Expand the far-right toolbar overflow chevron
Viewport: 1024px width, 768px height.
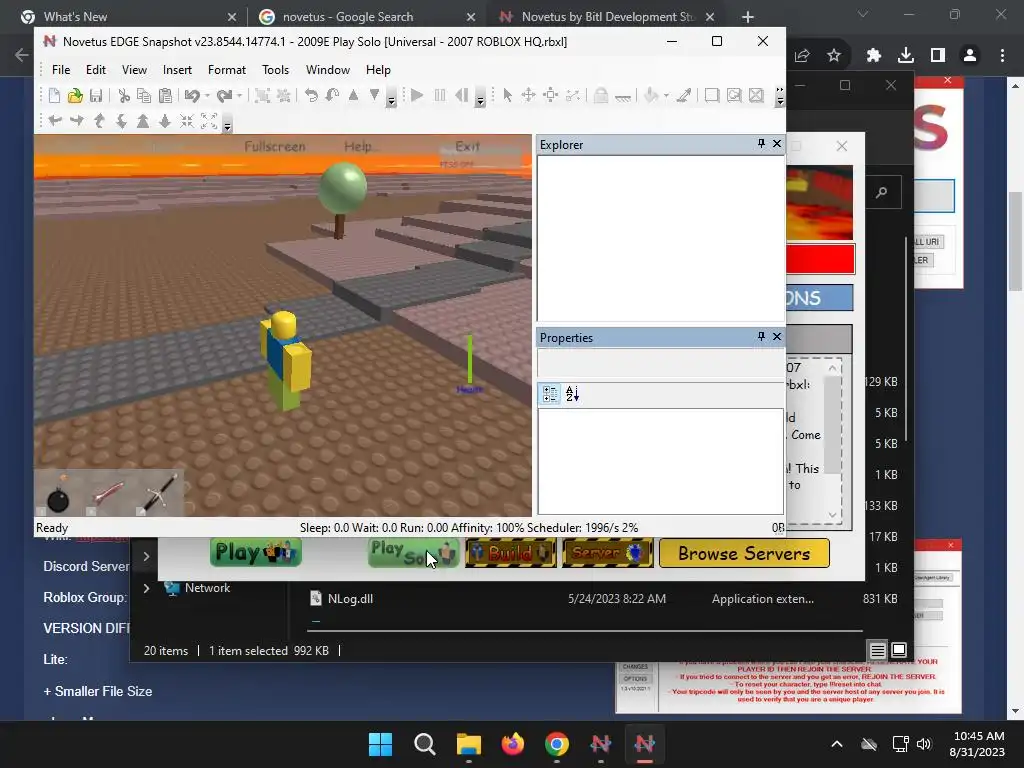(x=780, y=96)
